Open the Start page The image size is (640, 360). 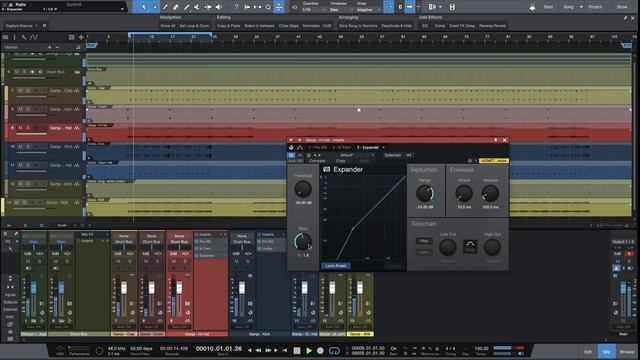point(548,7)
